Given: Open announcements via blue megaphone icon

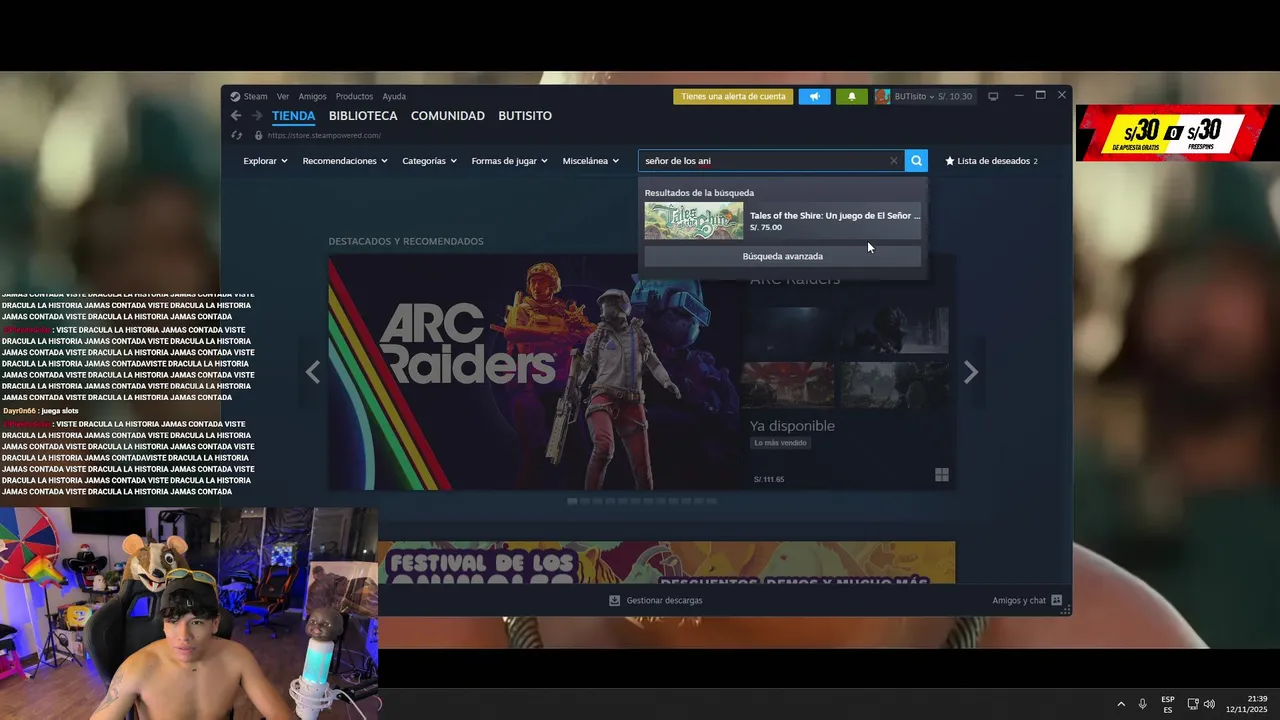Looking at the screenshot, I should [814, 97].
